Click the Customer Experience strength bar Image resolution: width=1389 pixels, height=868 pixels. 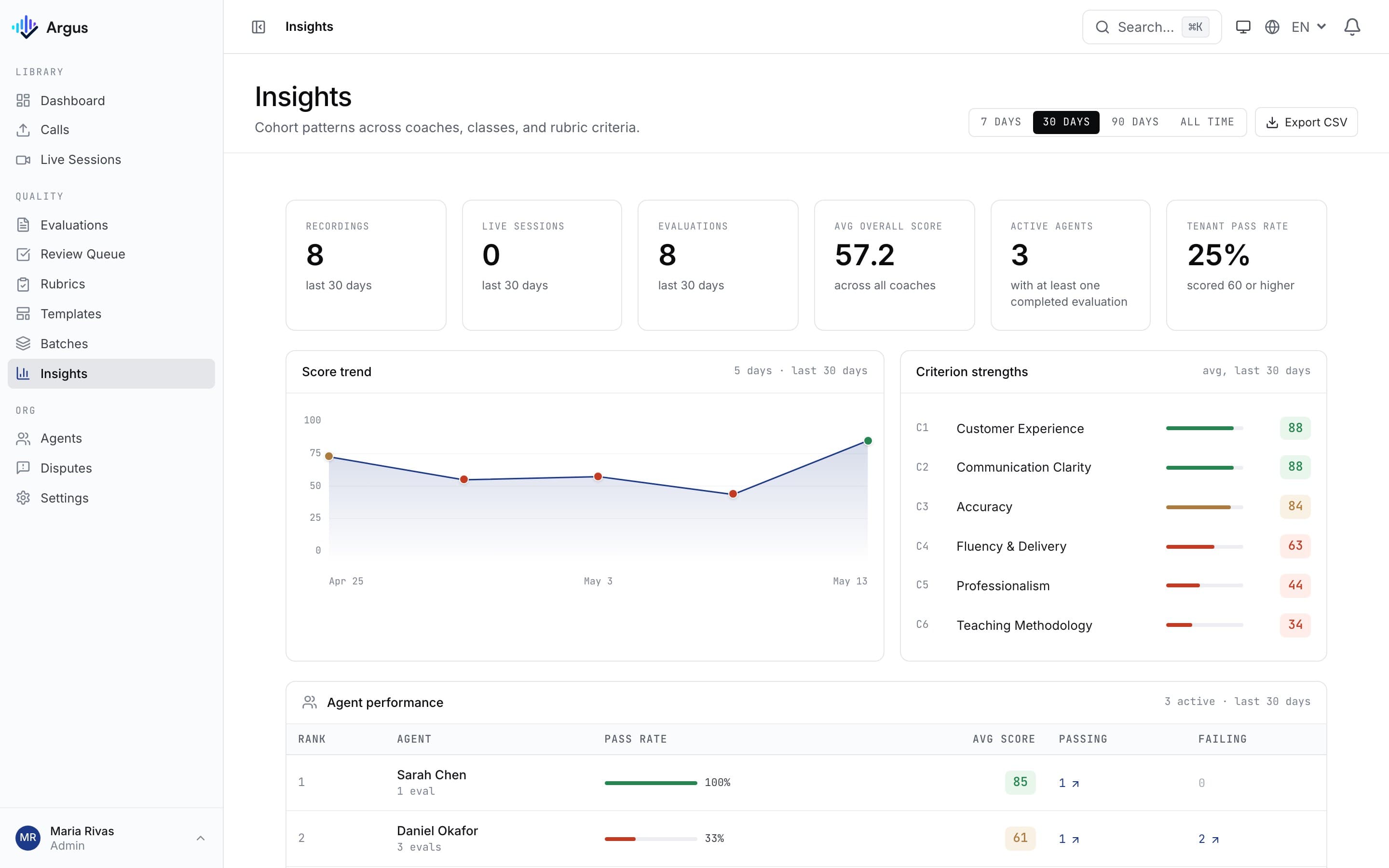tap(1204, 428)
